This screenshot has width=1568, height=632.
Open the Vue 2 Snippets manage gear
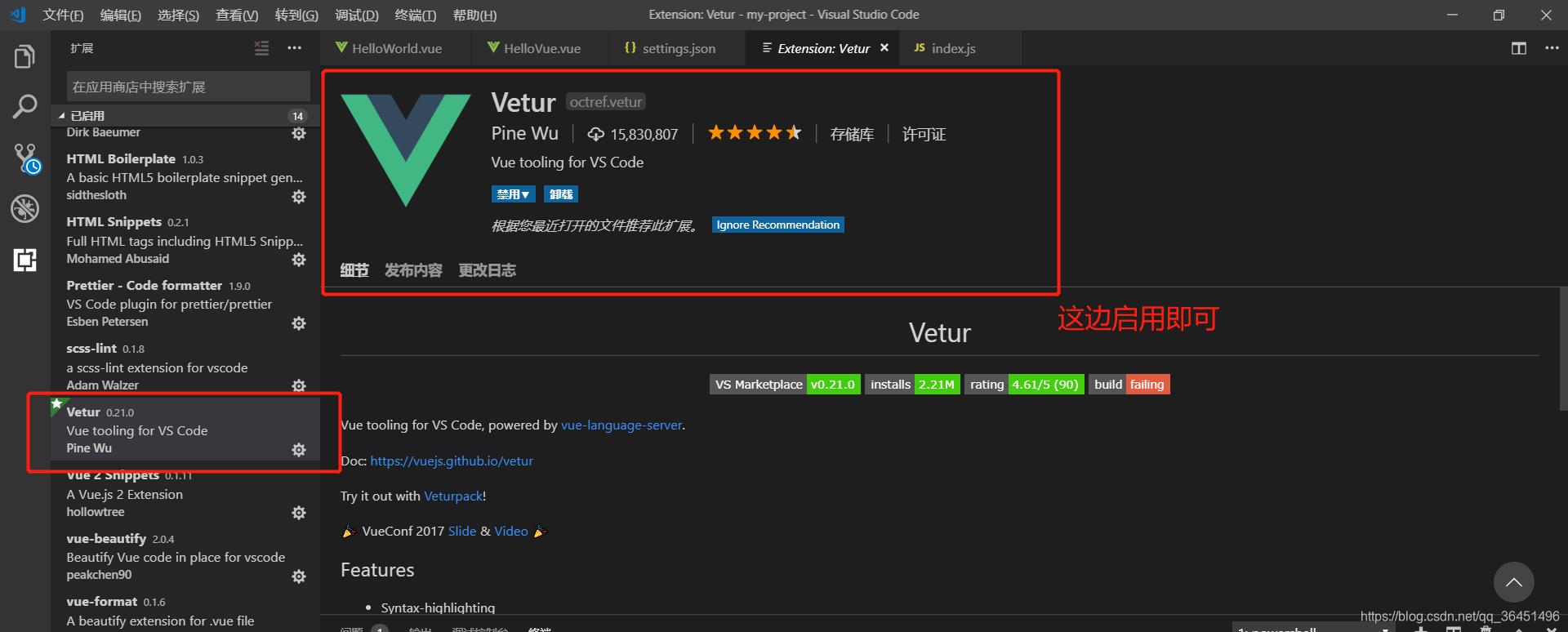tap(299, 513)
